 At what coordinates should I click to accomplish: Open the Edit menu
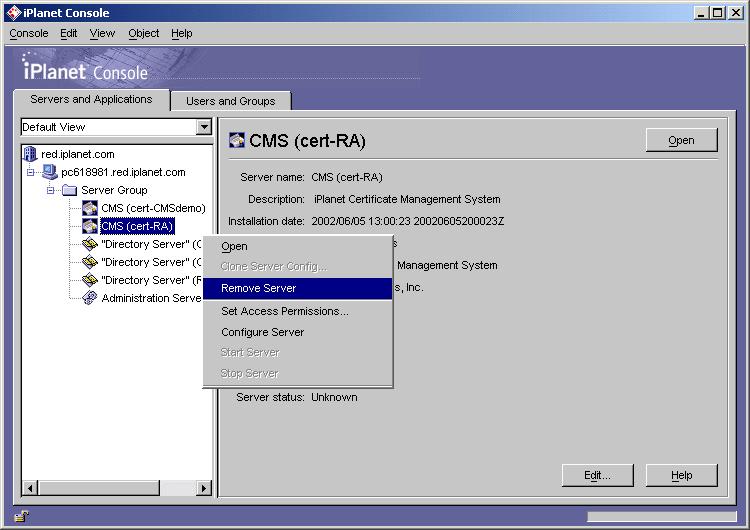tap(68, 33)
